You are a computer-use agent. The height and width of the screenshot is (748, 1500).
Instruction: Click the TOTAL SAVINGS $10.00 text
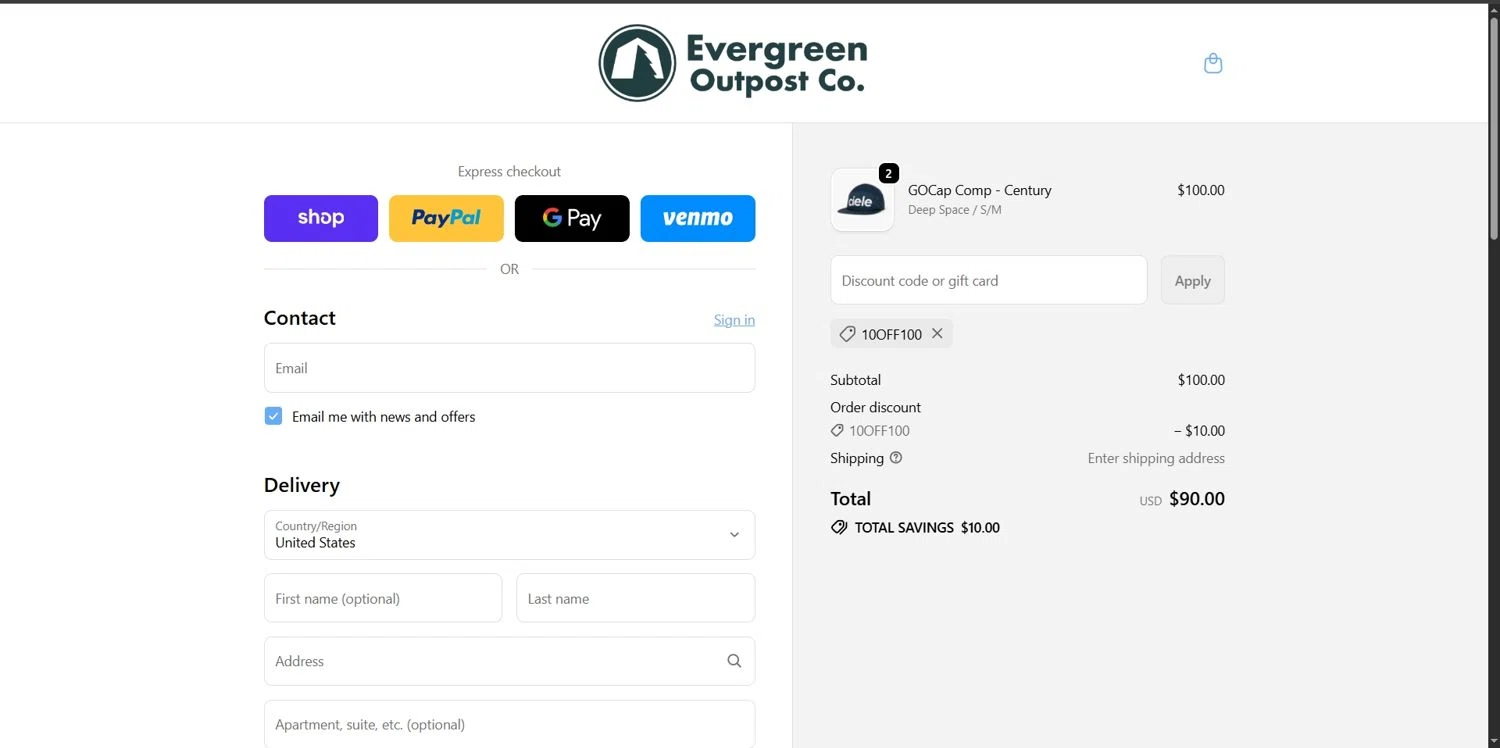pyautogui.click(x=927, y=527)
